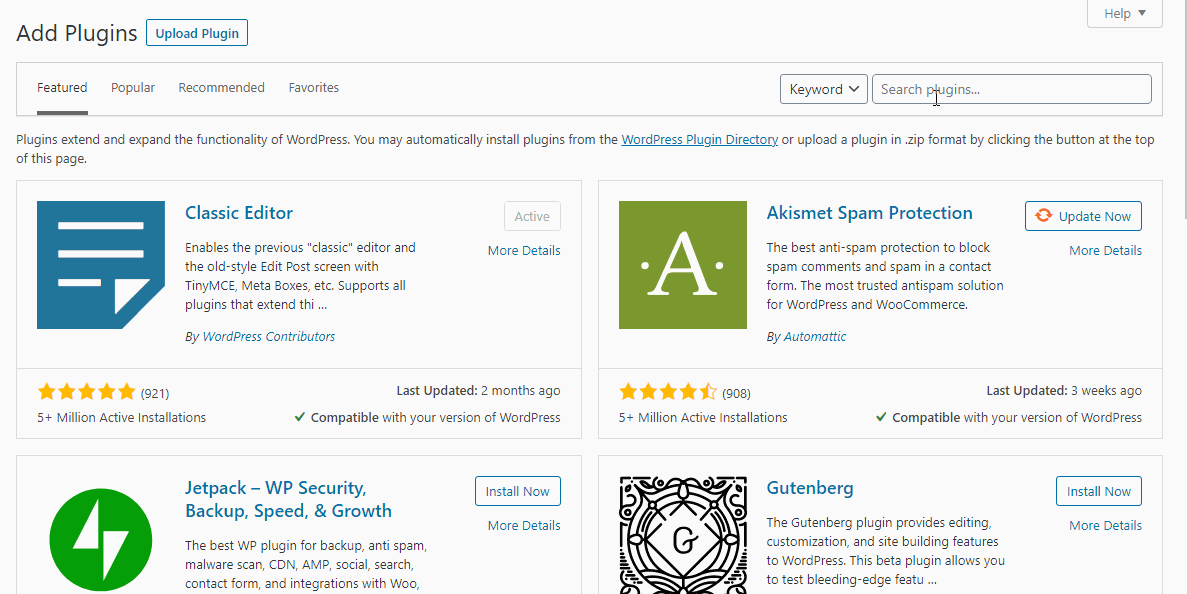
Task: Click the Gutenberg ornate G logo
Action: [x=683, y=536]
